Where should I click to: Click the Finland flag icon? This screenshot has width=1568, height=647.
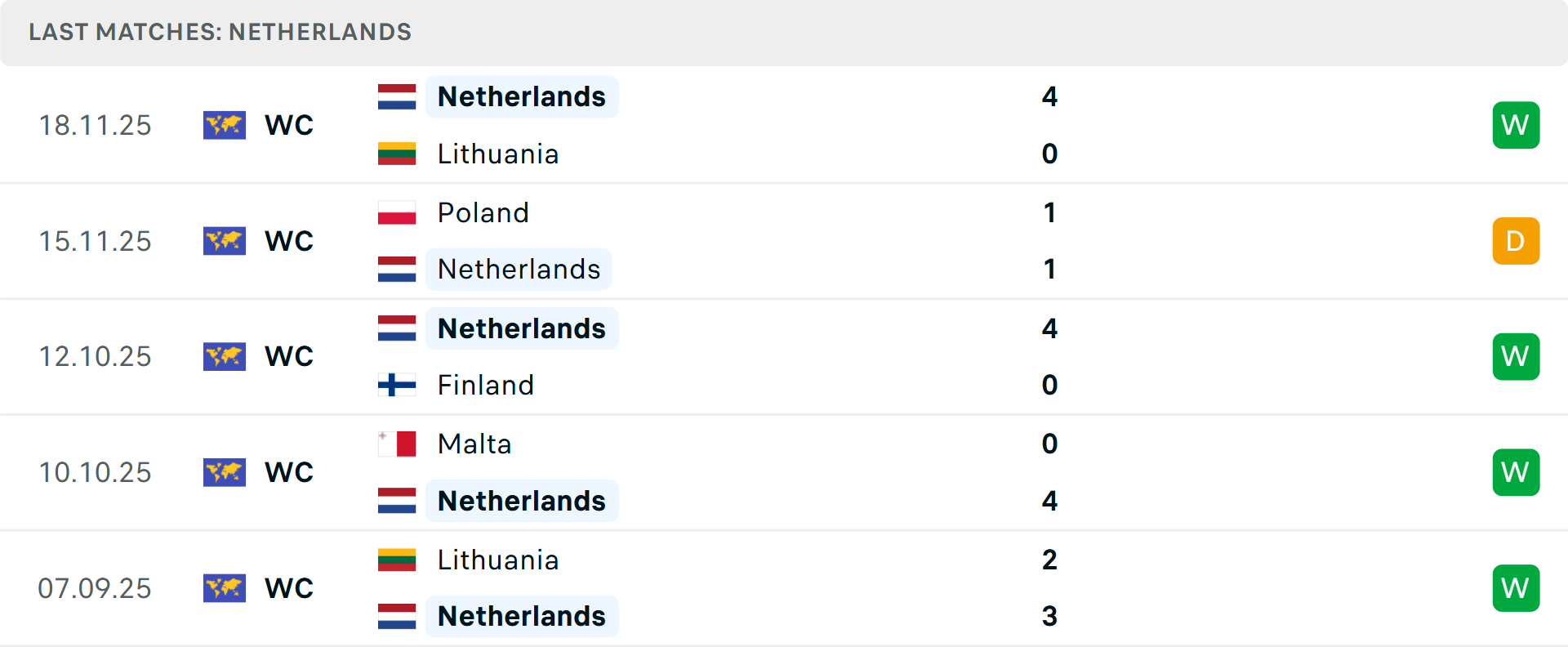click(x=397, y=385)
